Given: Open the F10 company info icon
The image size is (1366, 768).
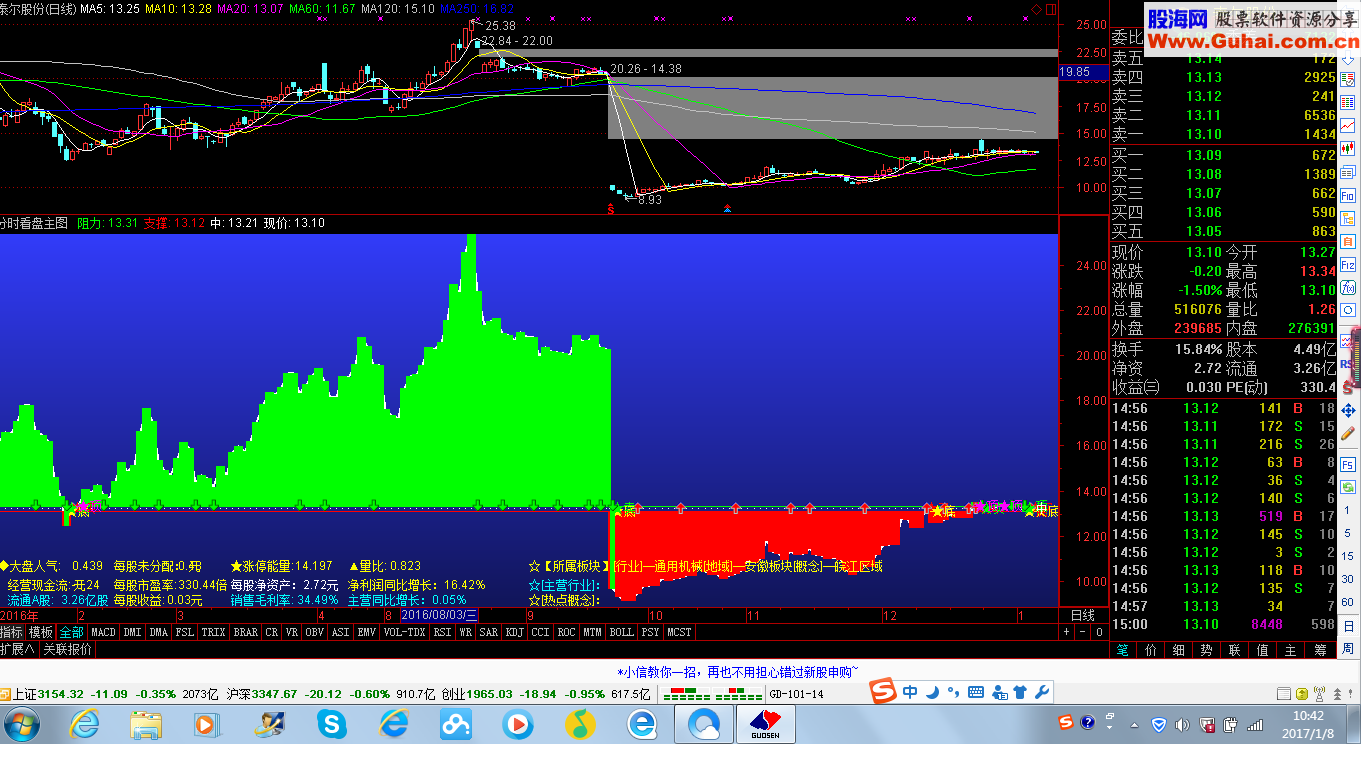Looking at the screenshot, I should (x=1348, y=196).
